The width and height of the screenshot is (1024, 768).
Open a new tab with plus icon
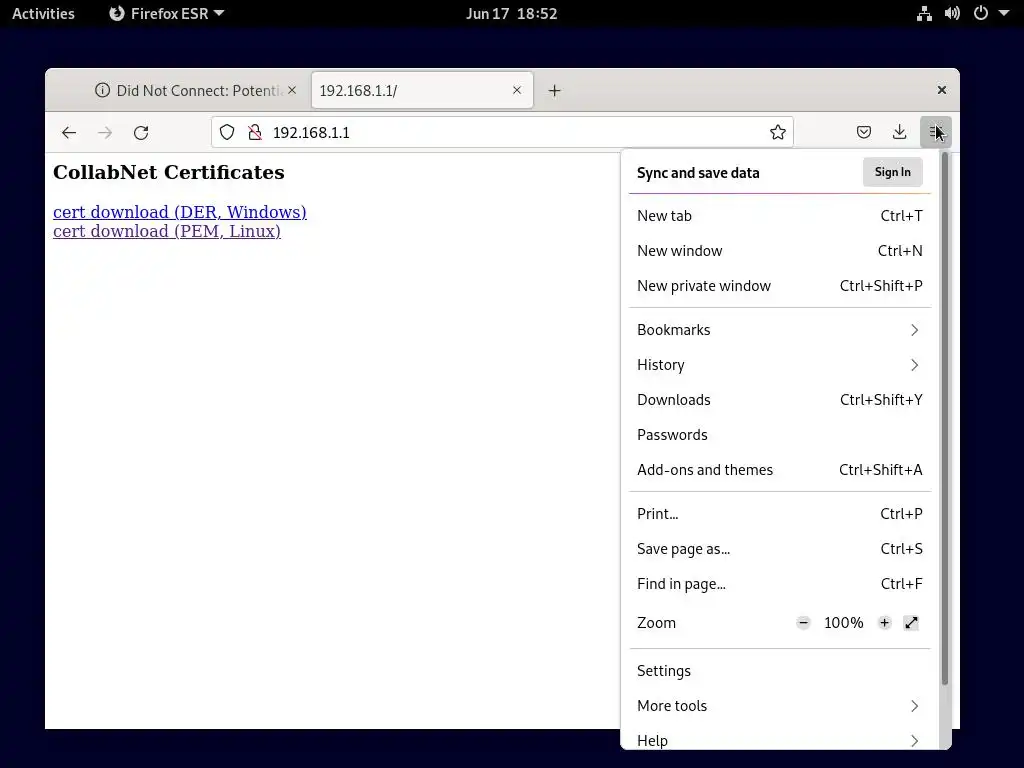554,91
